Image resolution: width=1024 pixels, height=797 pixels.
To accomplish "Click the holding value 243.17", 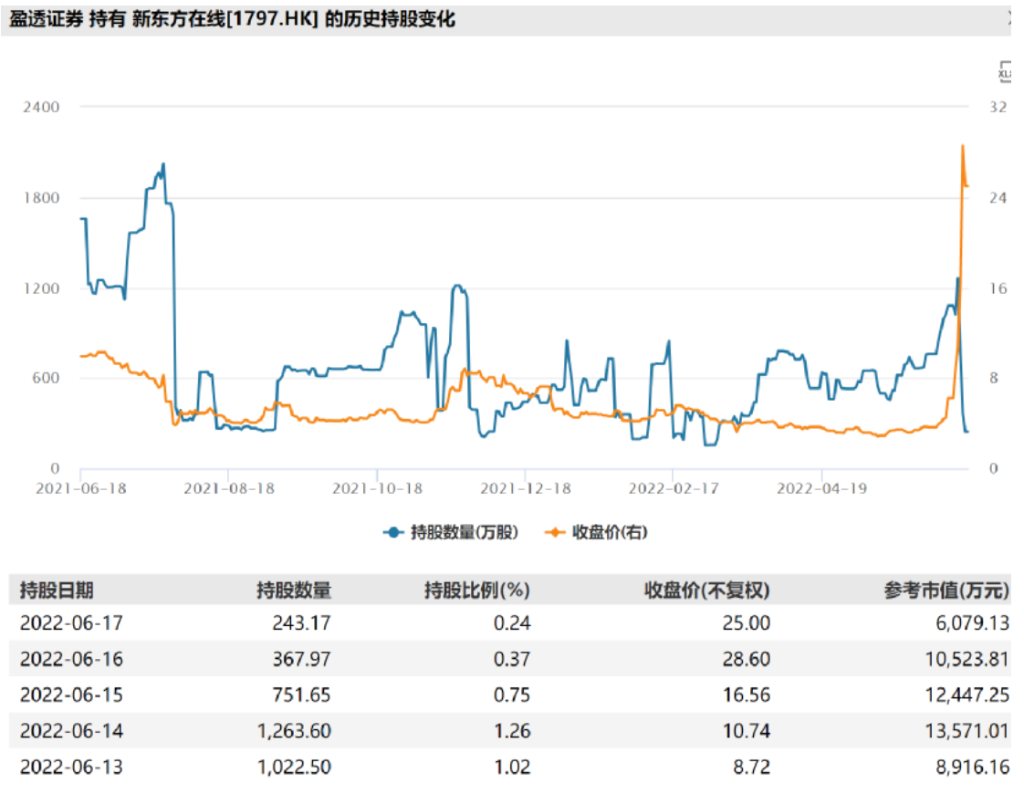I will [302, 623].
